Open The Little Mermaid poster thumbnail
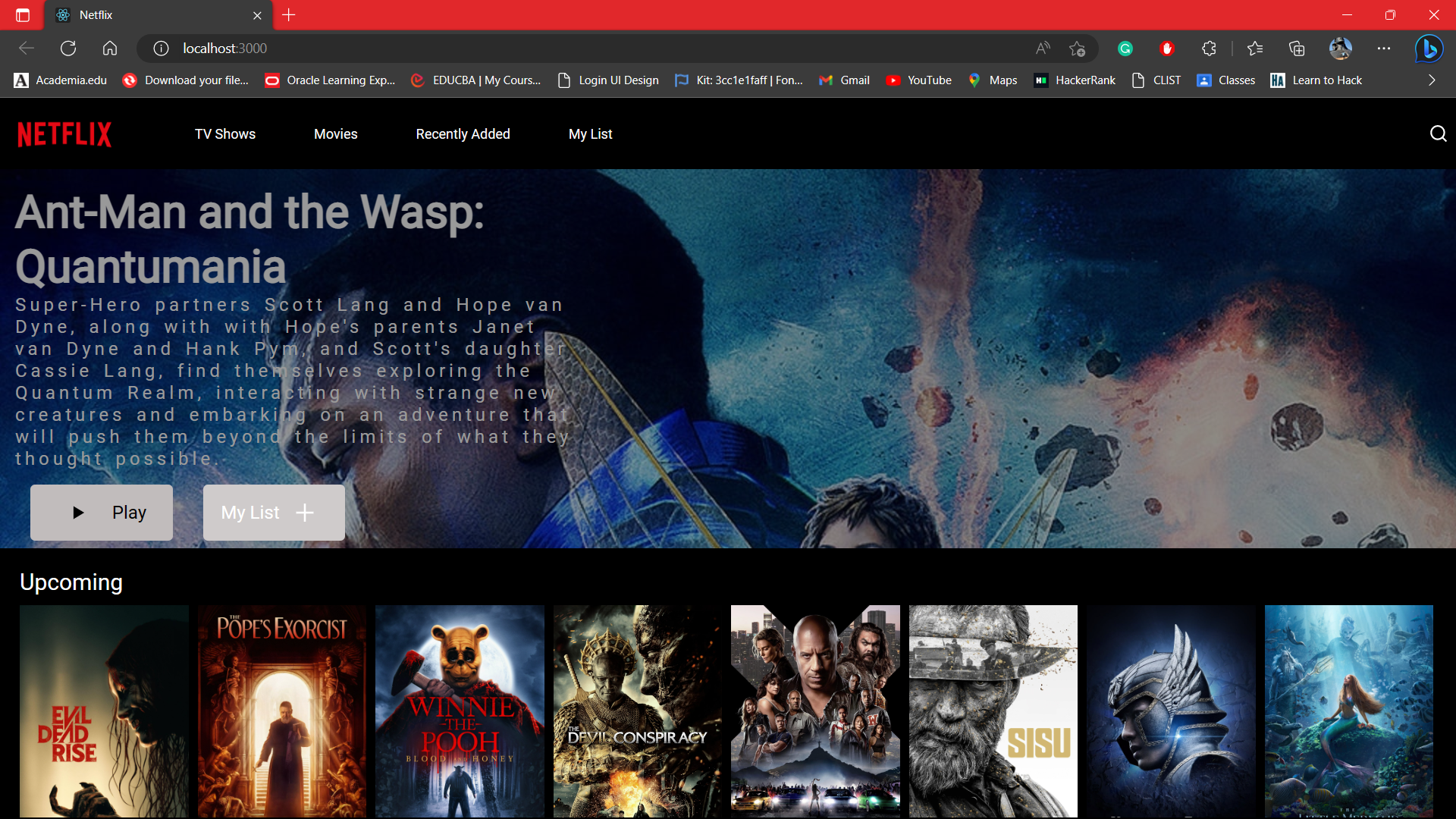1456x819 pixels. [x=1348, y=711]
